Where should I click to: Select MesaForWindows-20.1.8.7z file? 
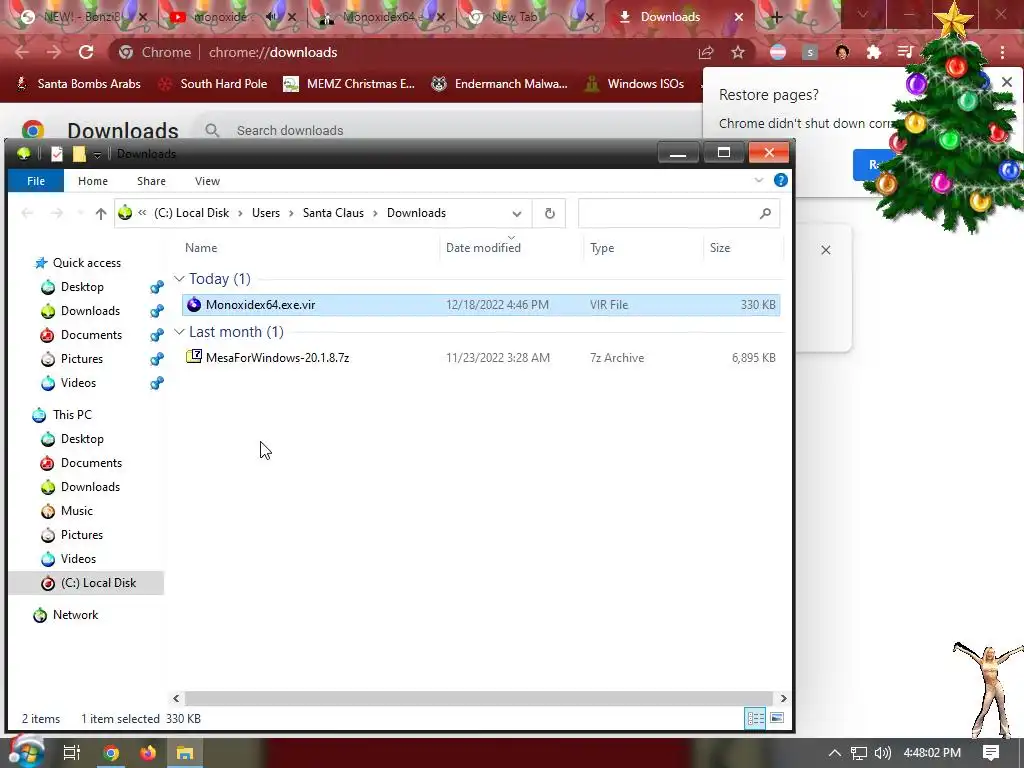click(x=481, y=358)
